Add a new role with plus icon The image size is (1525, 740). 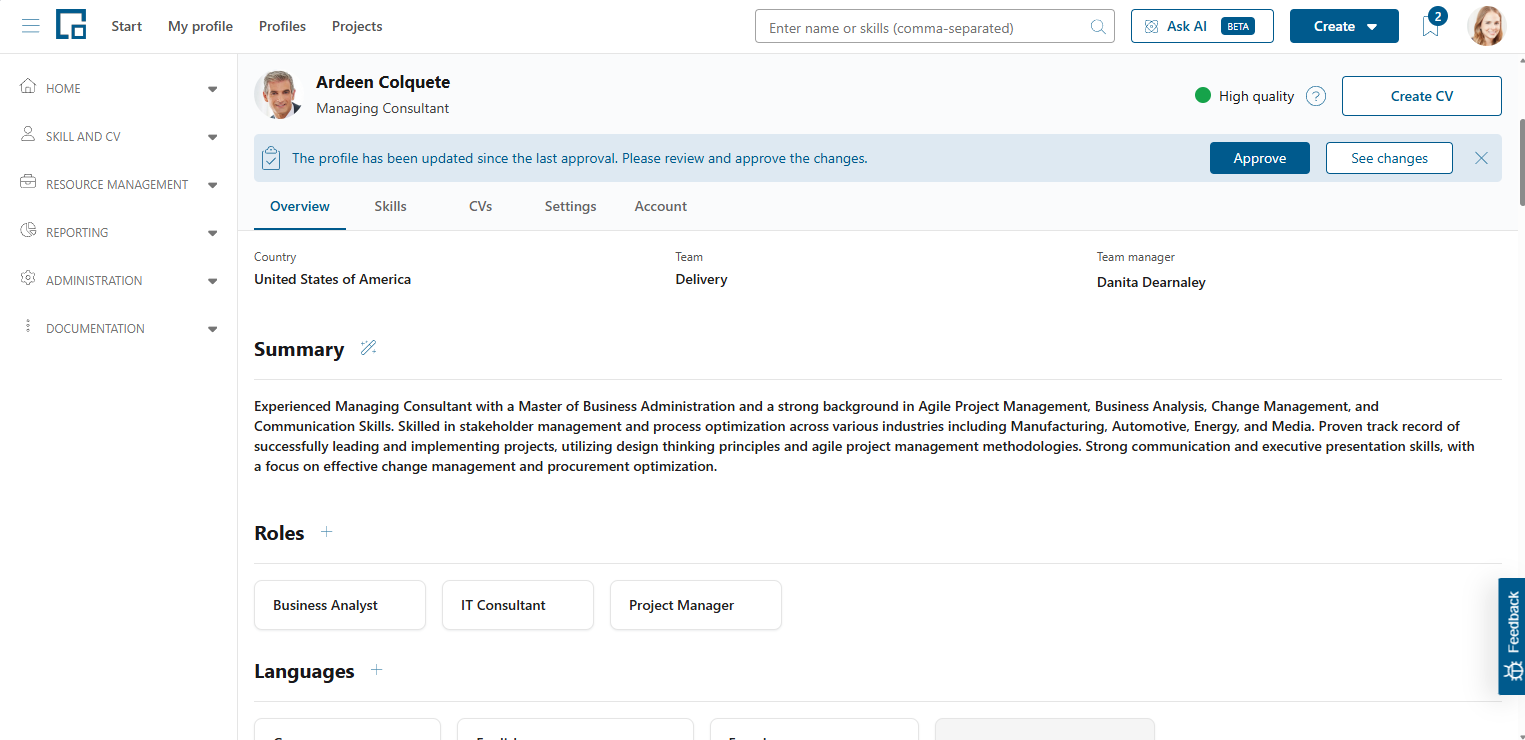326,532
